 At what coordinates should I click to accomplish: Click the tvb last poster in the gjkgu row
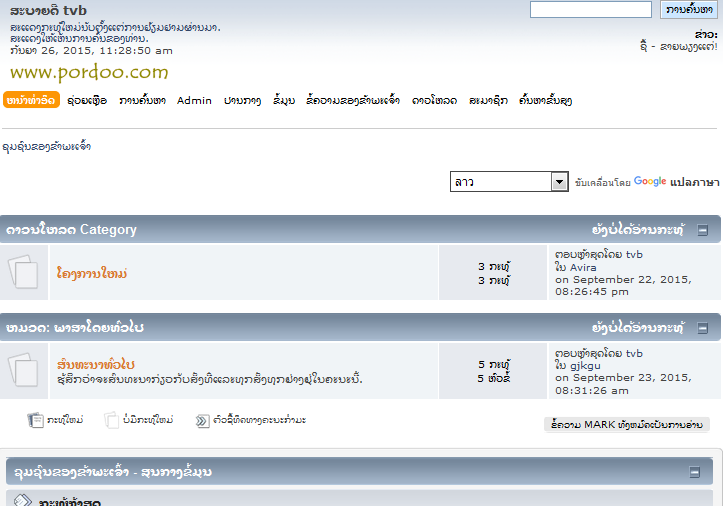(634, 353)
